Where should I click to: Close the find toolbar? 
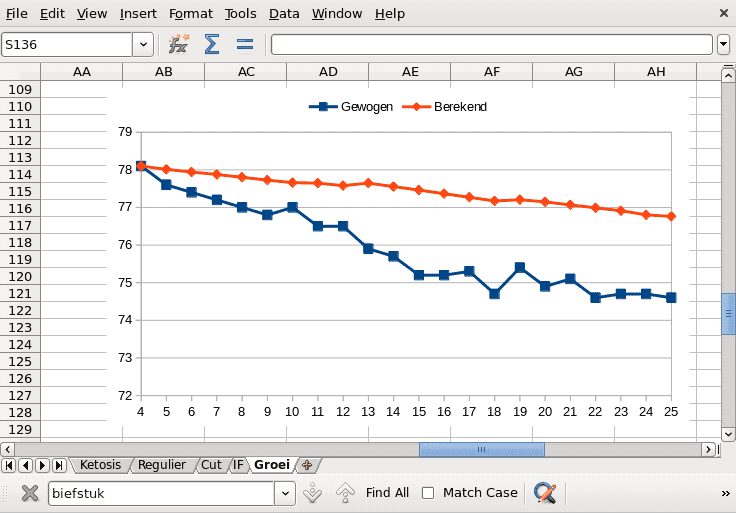click(30, 493)
